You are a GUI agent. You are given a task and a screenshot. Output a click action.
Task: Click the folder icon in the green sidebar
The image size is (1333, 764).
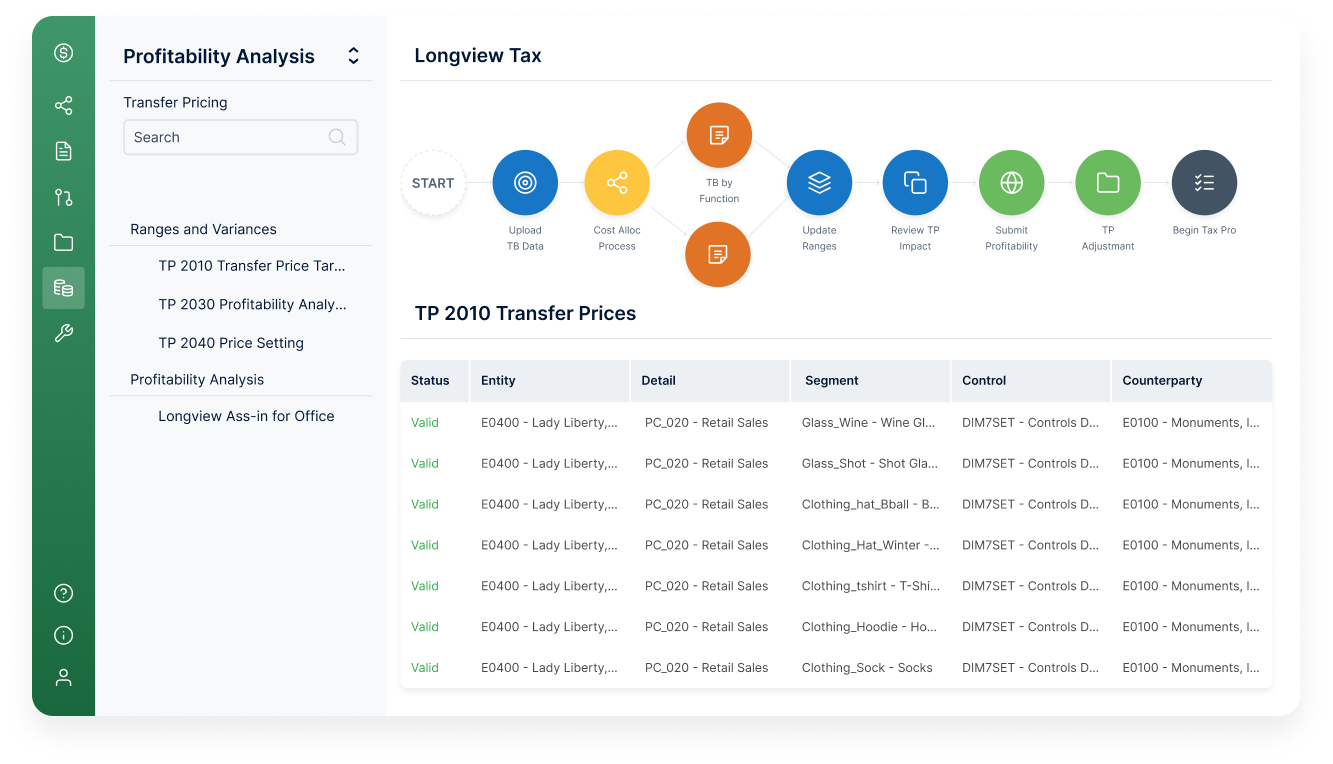(x=63, y=243)
